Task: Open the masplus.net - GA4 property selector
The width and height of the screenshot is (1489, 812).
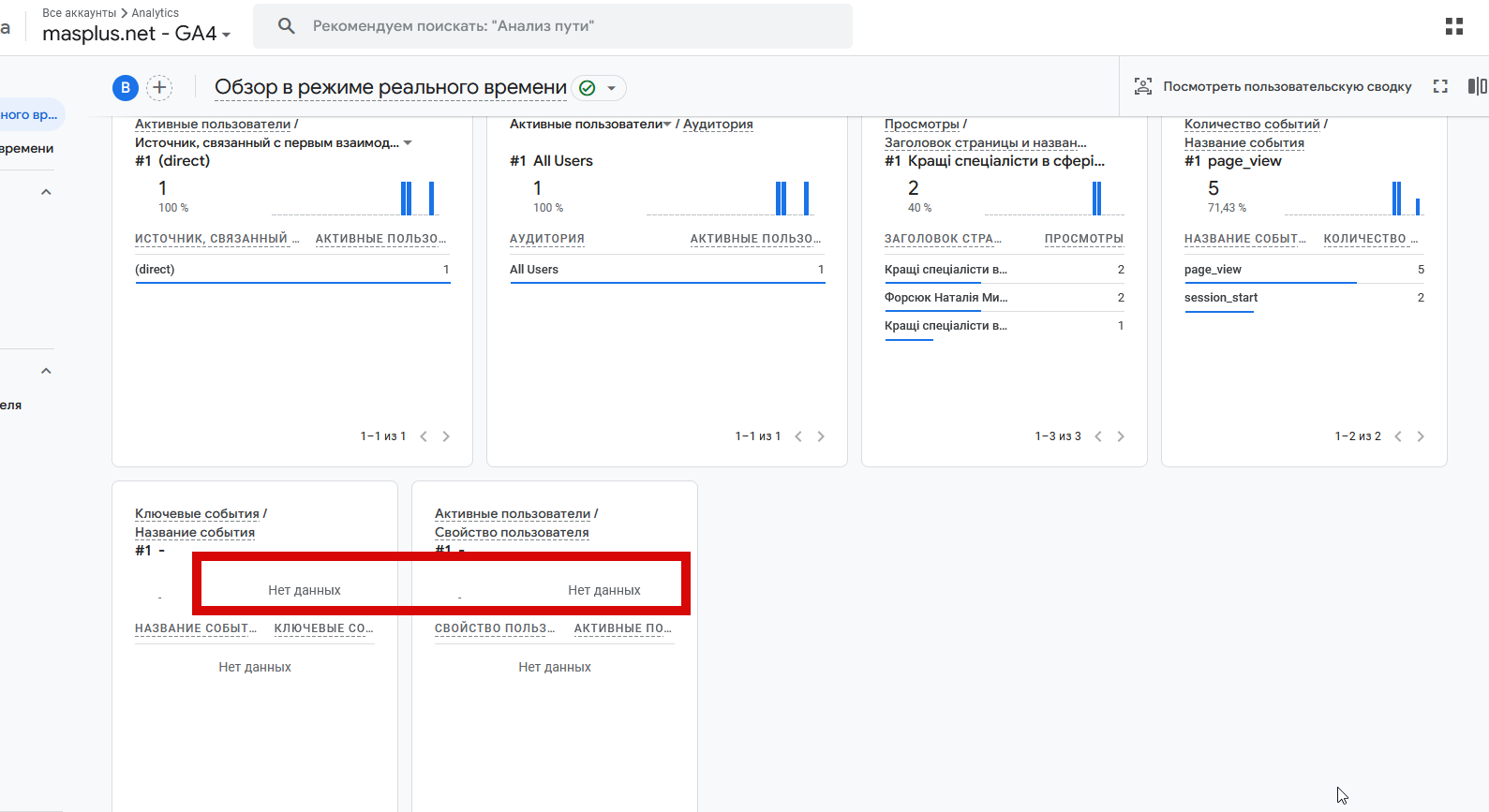Action: point(136,34)
